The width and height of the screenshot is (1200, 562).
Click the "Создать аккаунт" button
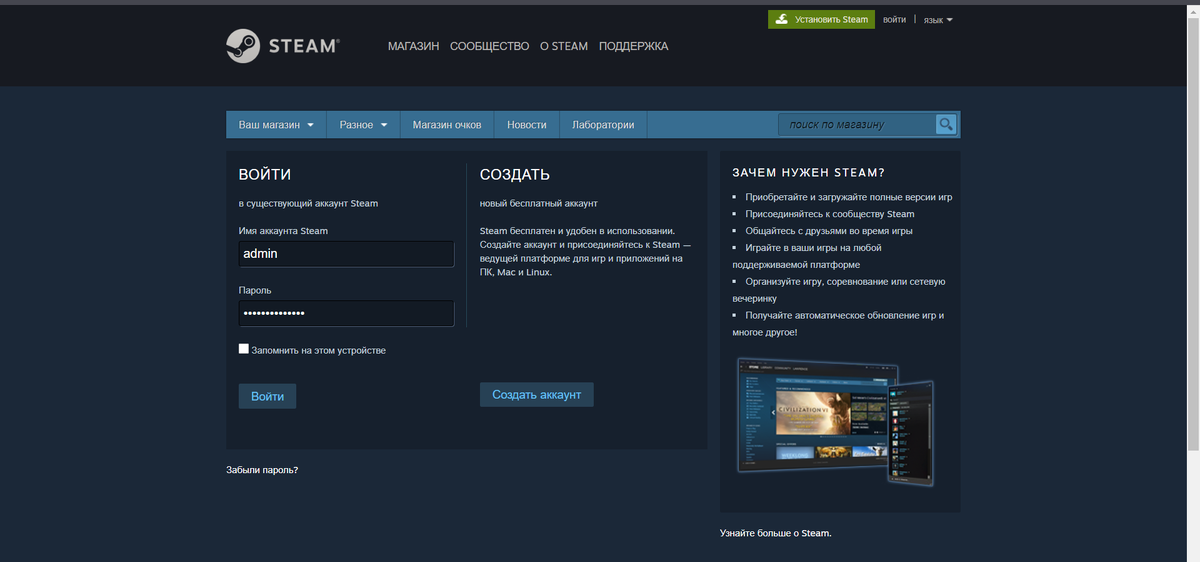[537, 394]
